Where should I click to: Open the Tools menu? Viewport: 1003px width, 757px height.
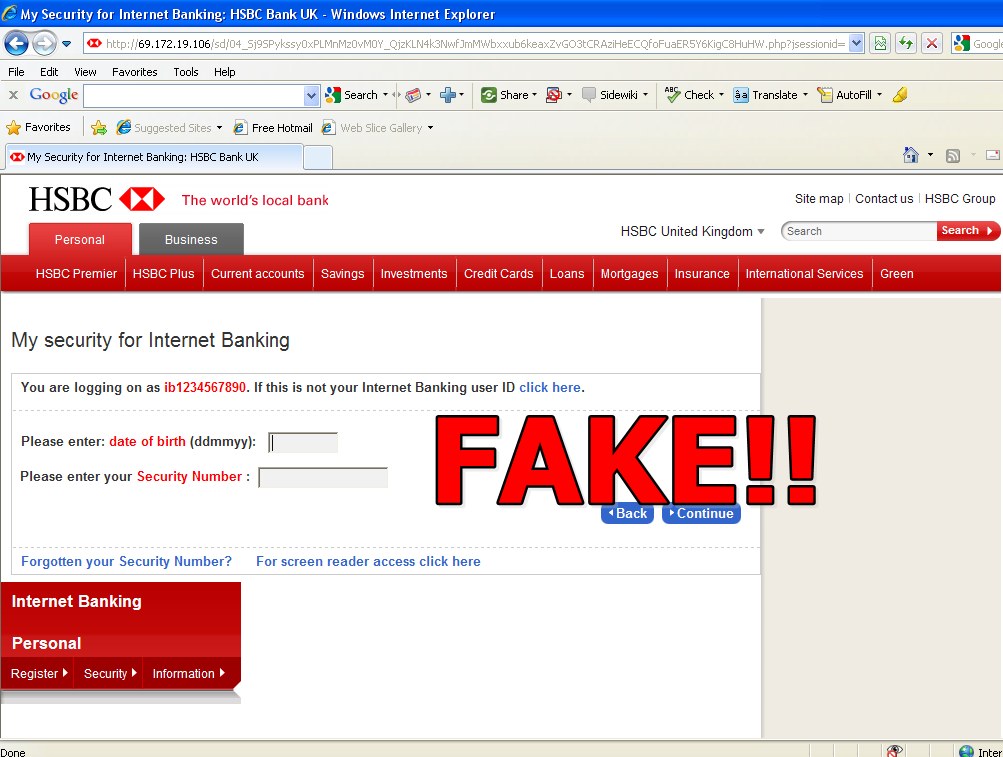point(186,72)
